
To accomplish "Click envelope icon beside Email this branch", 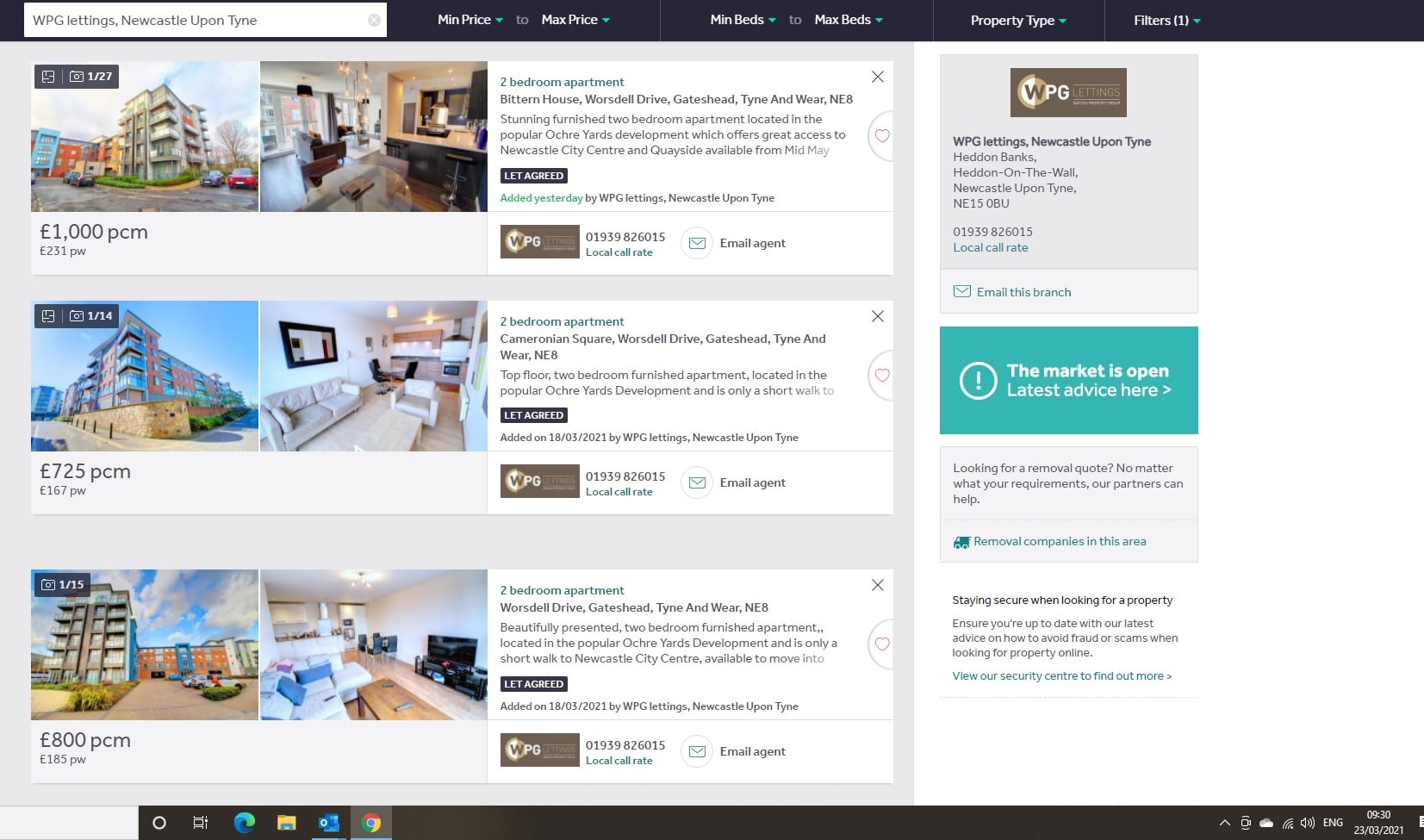I will 962,291.
